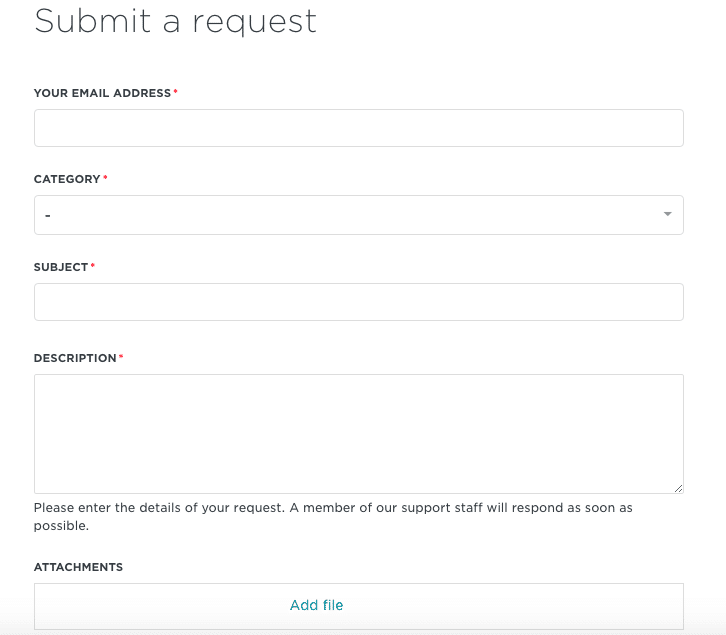Click inside the Description text area
Screen dimensions: 726x635
point(358,433)
